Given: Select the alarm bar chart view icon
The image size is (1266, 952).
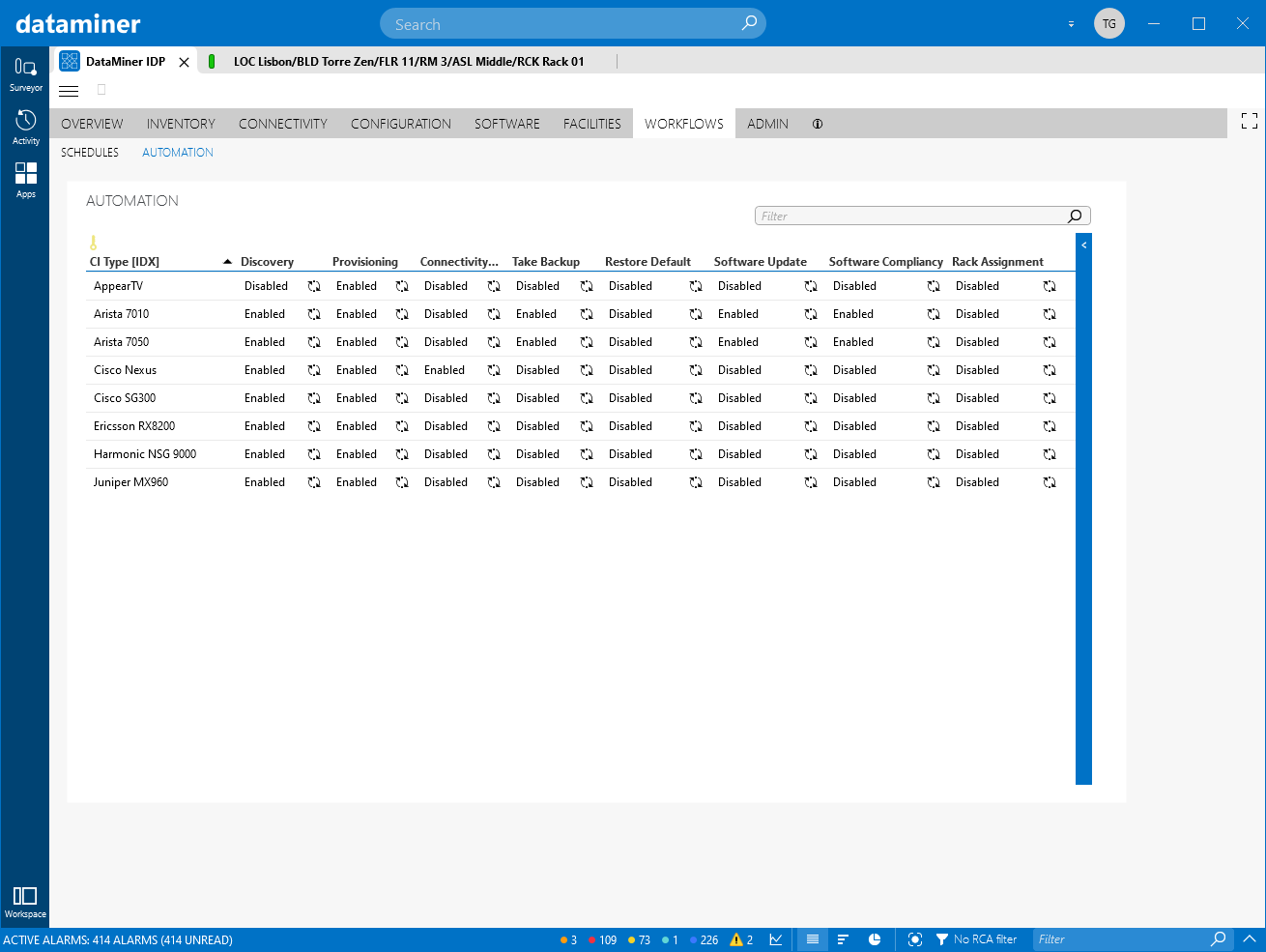Looking at the screenshot, I should pos(843,939).
